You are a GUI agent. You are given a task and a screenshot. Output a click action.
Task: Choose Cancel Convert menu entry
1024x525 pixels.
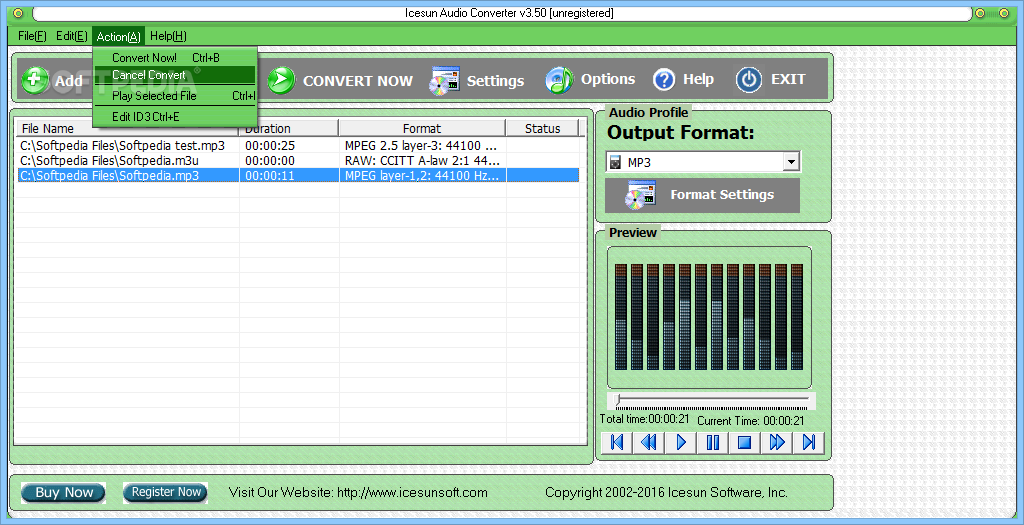175,75
